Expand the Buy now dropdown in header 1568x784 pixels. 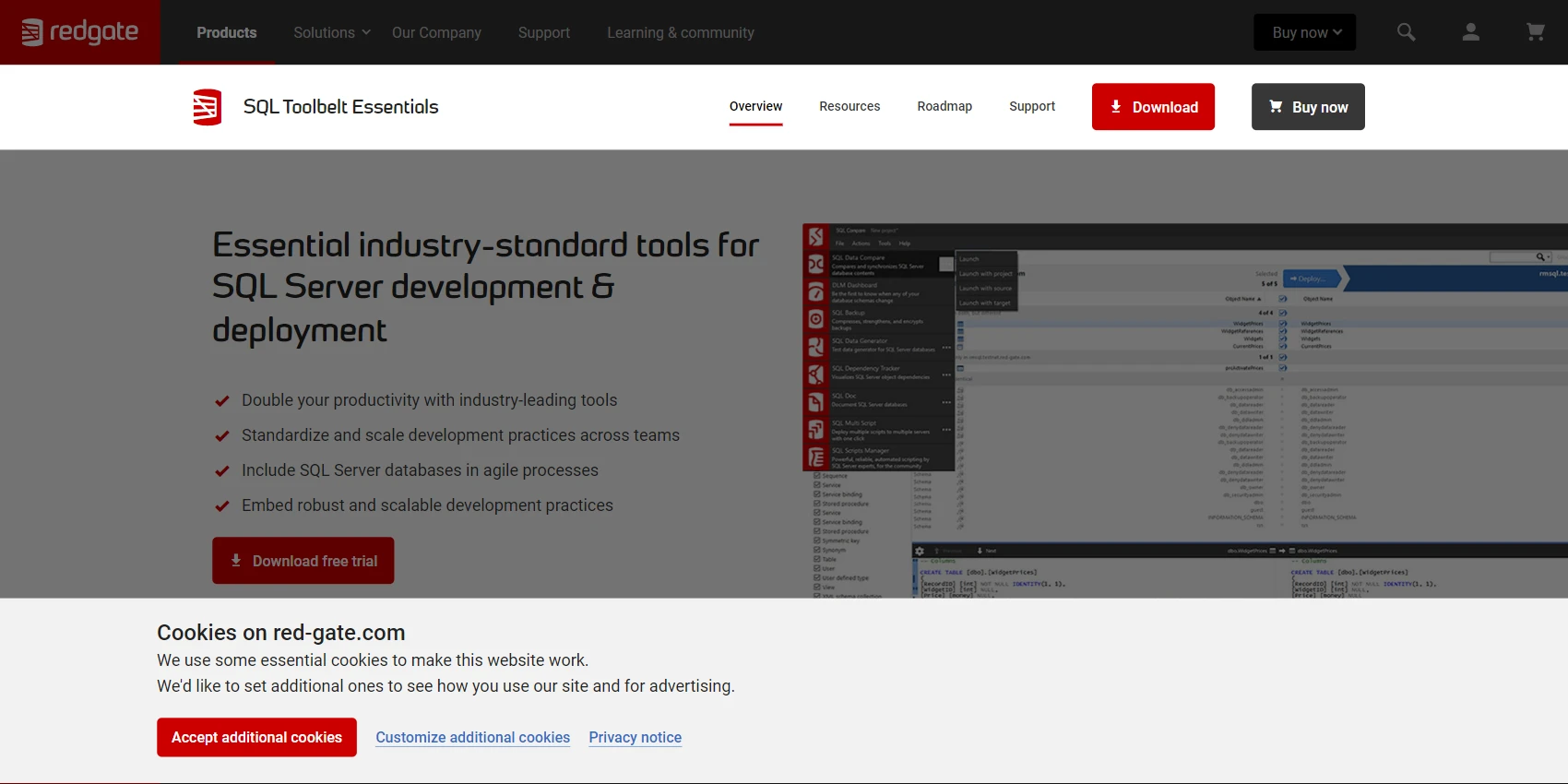coord(1305,32)
